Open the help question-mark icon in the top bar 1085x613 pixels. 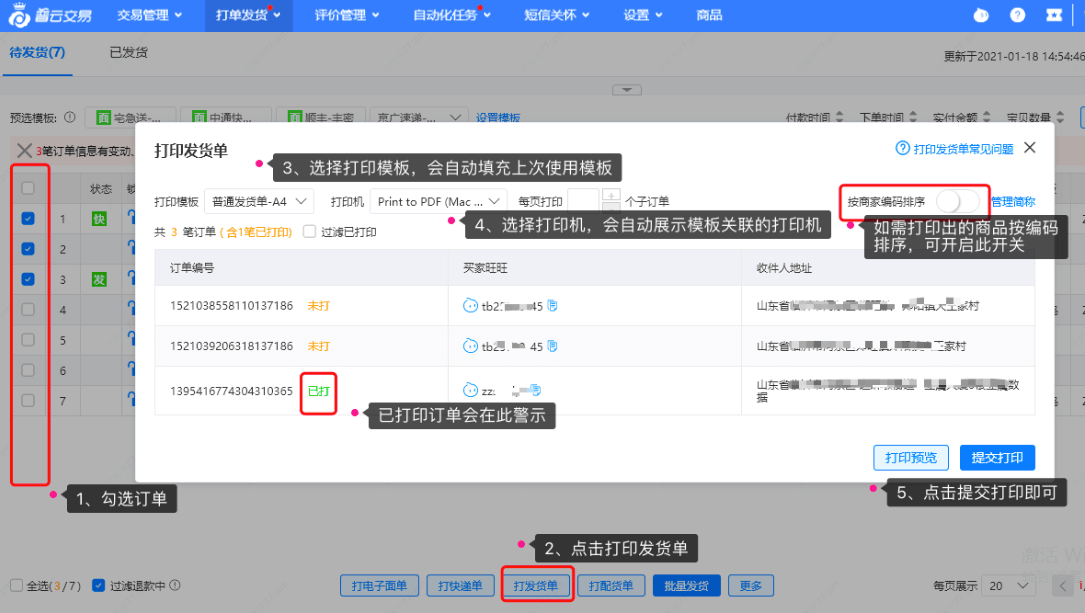click(x=1017, y=15)
